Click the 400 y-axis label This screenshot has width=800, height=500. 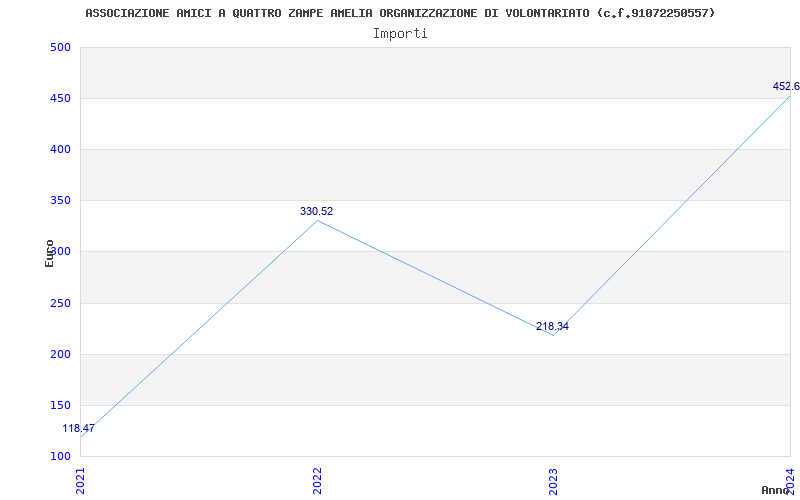60,150
